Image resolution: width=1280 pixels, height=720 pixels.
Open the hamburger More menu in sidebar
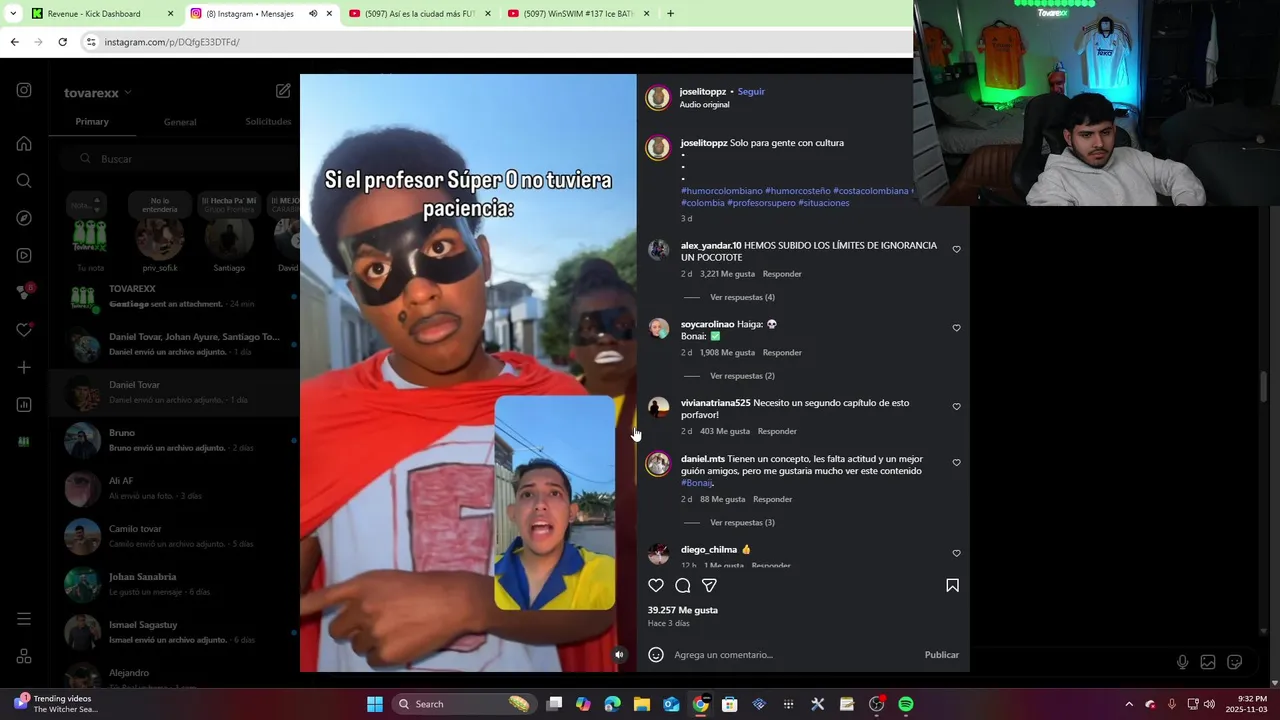[x=24, y=619]
